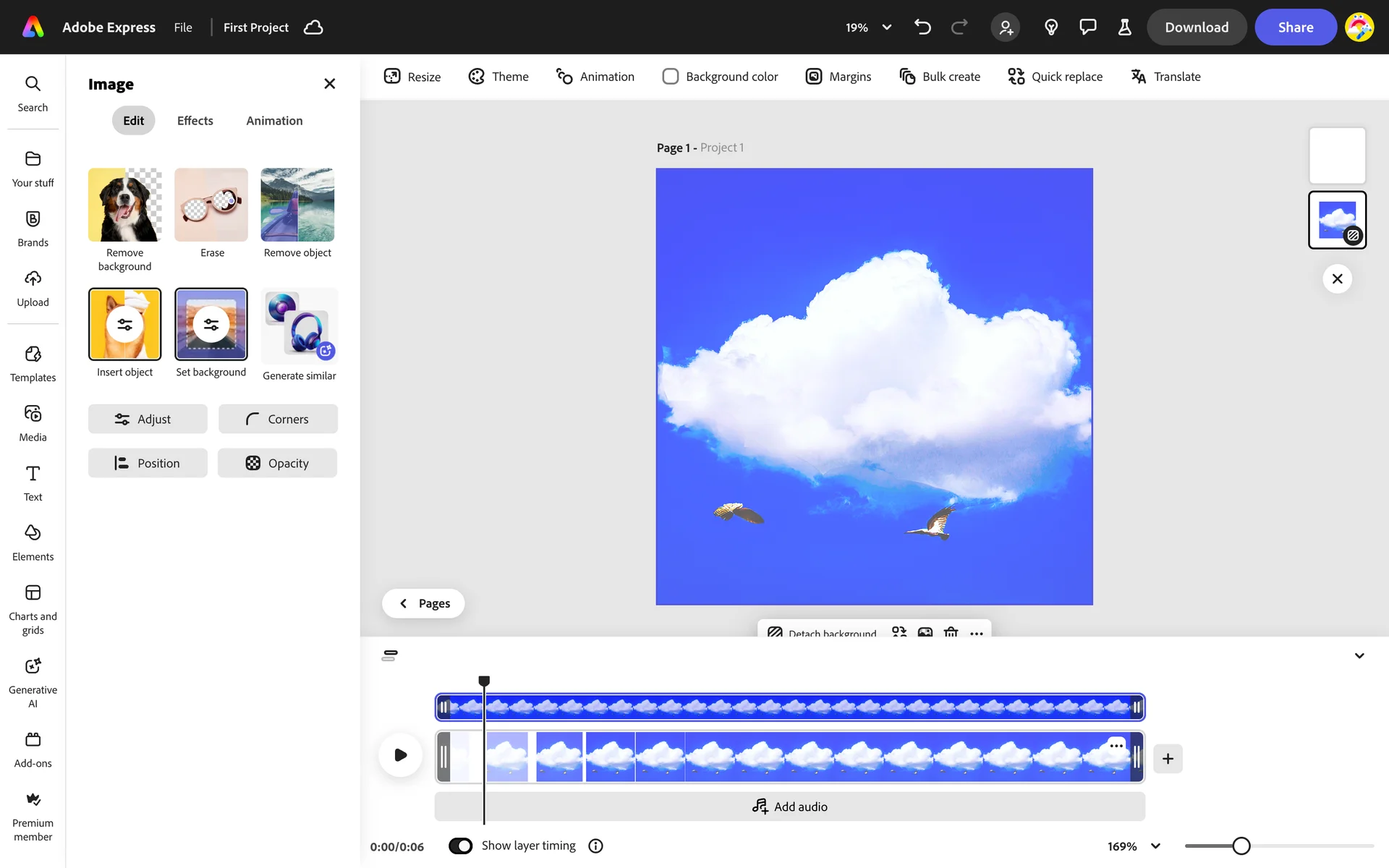Toggle the Background color checkbox
1389x868 pixels.
click(x=671, y=77)
